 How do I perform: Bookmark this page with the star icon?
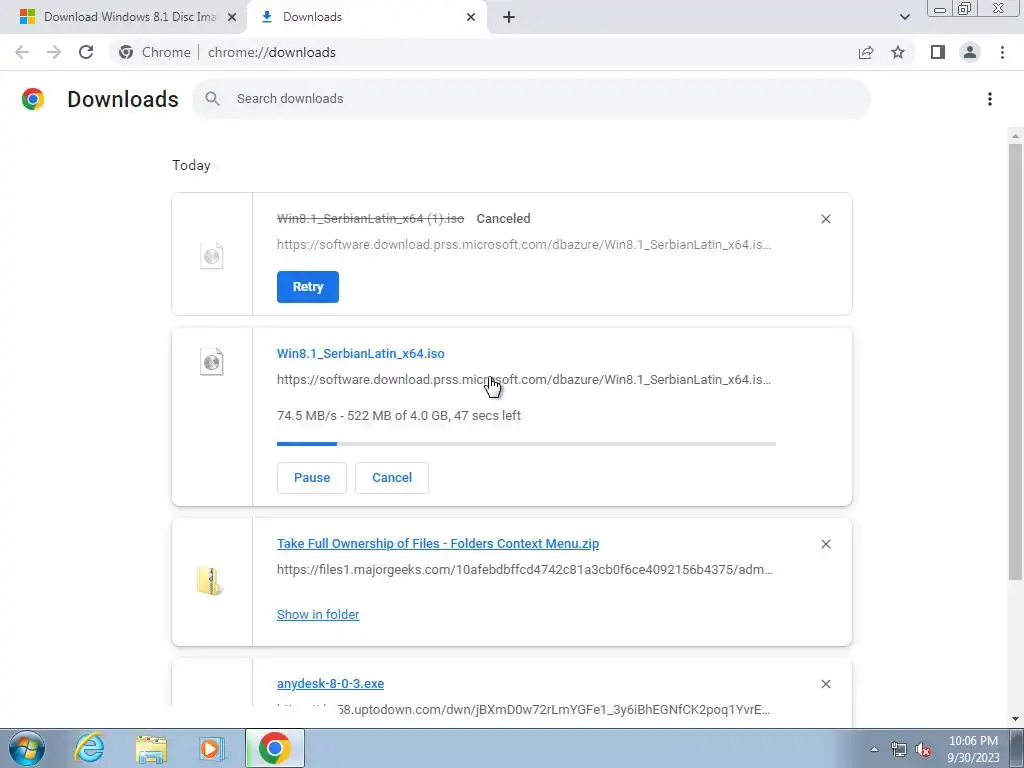pyautogui.click(x=898, y=52)
